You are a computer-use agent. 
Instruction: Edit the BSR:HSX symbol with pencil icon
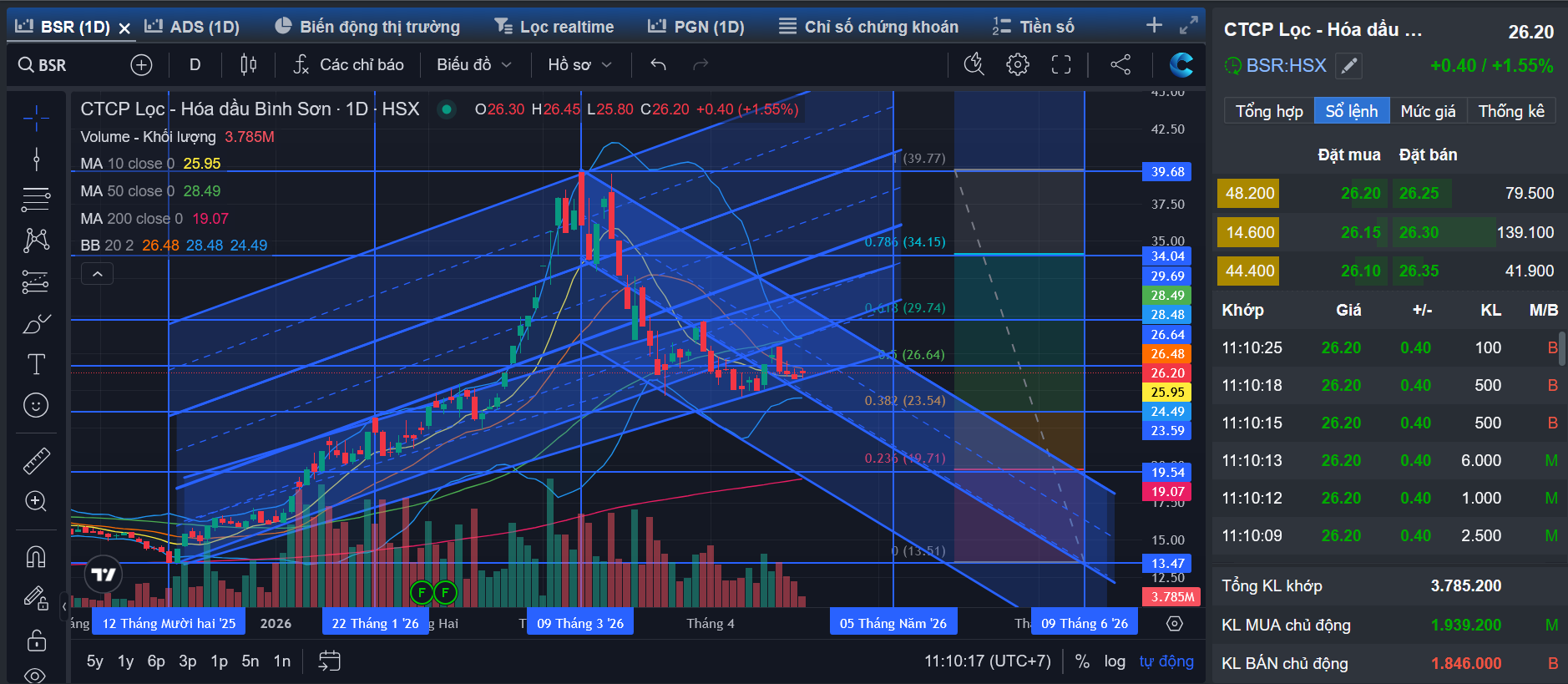pyautogui.click(x=1349, y=65)
